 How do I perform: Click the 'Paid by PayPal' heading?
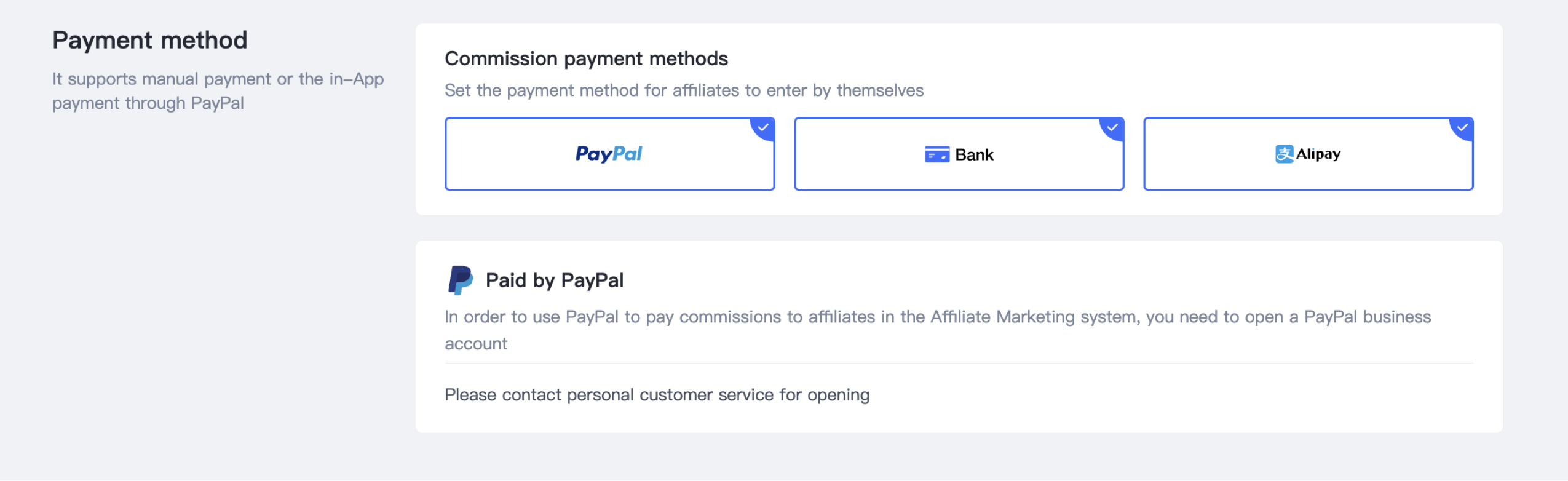pos(554,280)
